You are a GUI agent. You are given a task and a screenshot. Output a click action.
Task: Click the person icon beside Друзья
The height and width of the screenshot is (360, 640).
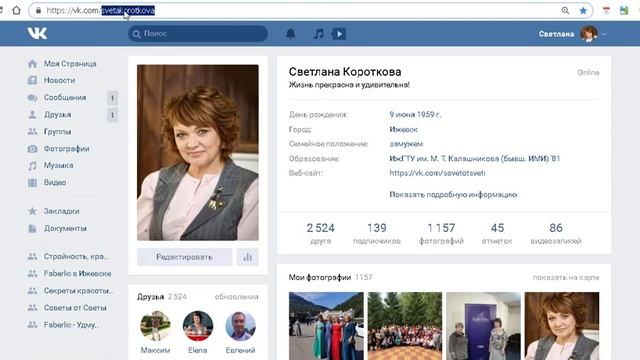pyautogui.click(x=32, y=115)
